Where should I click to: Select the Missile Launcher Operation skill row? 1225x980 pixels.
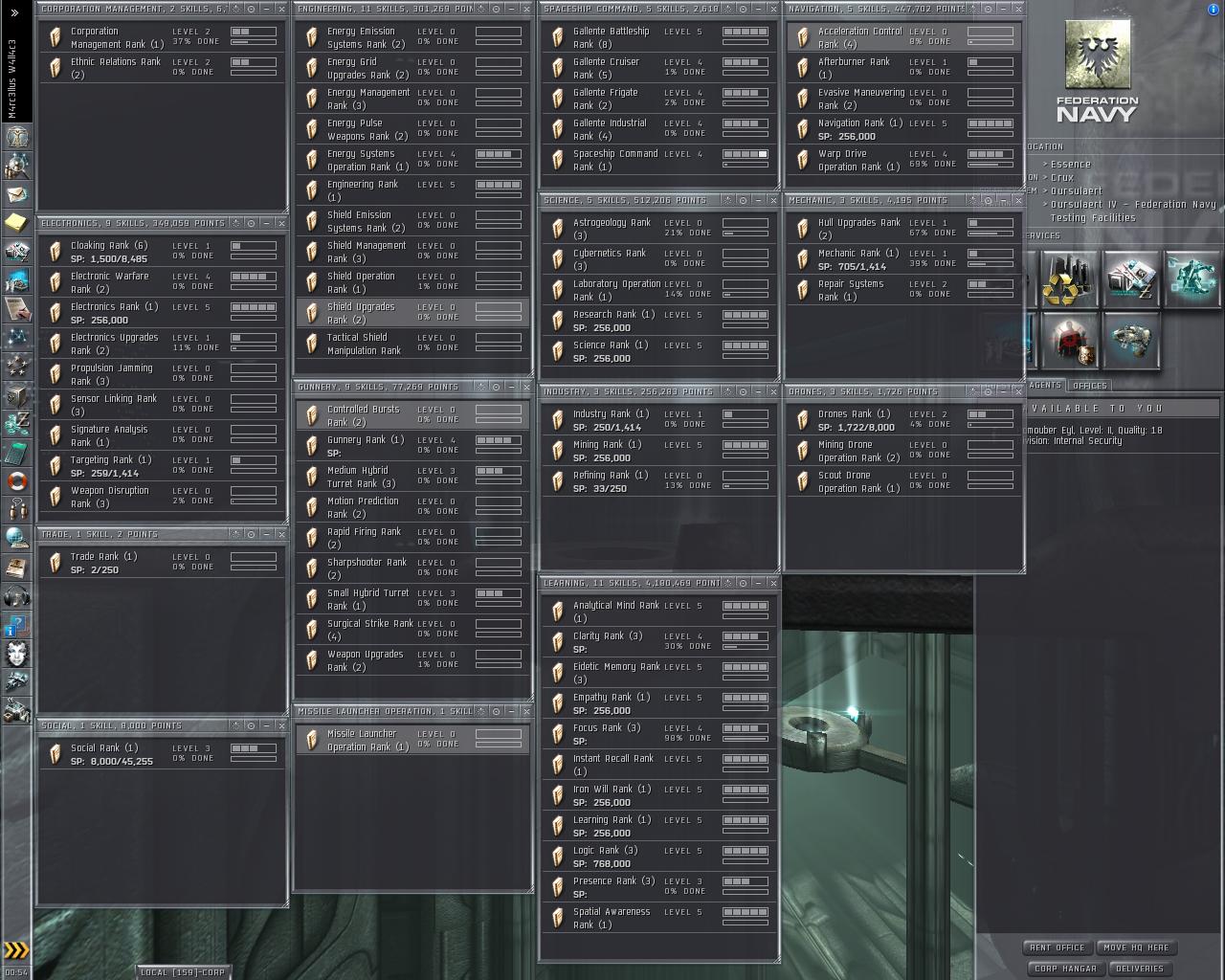click(412, 740)
